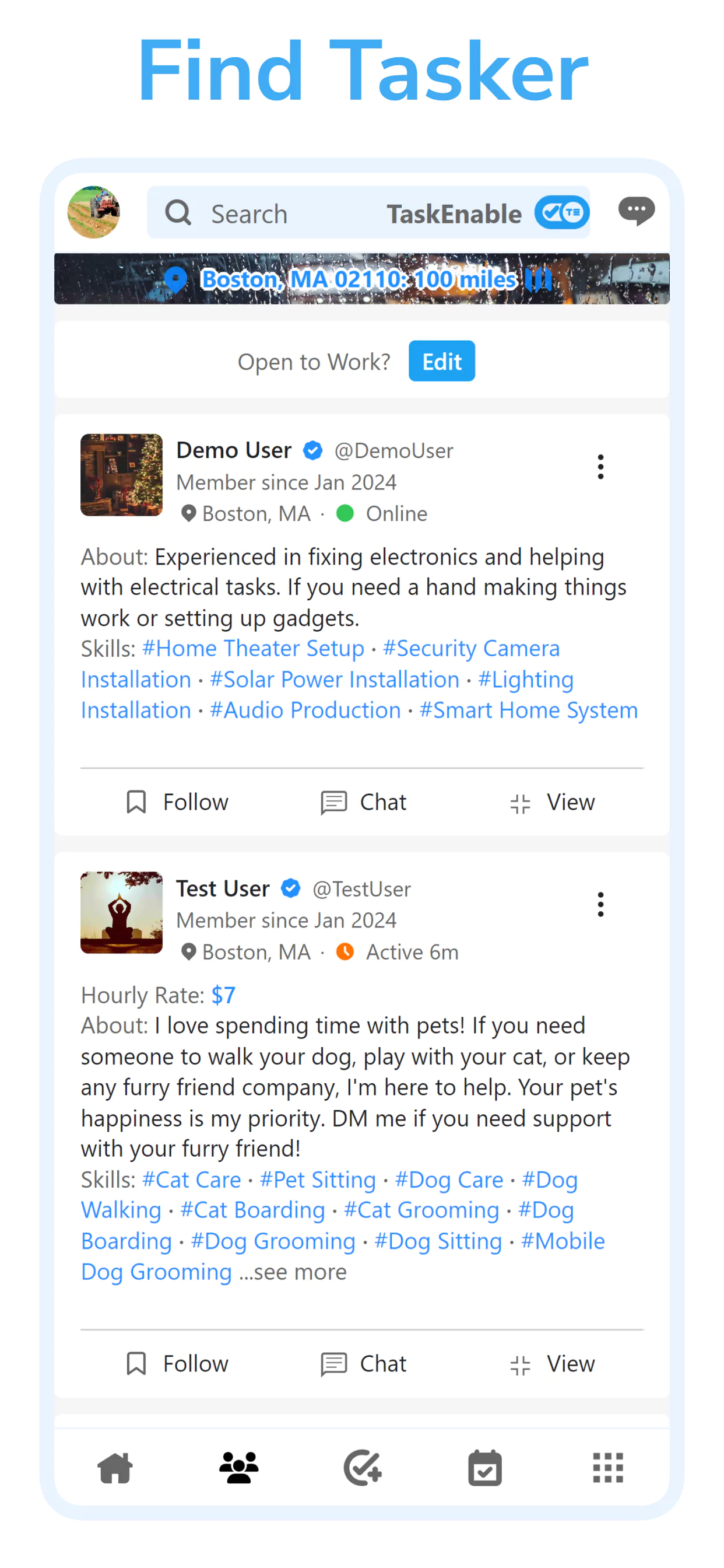Open Demo User's three-dot options menu
This screenshot has height=1568, width=724.
click(600, 467)
